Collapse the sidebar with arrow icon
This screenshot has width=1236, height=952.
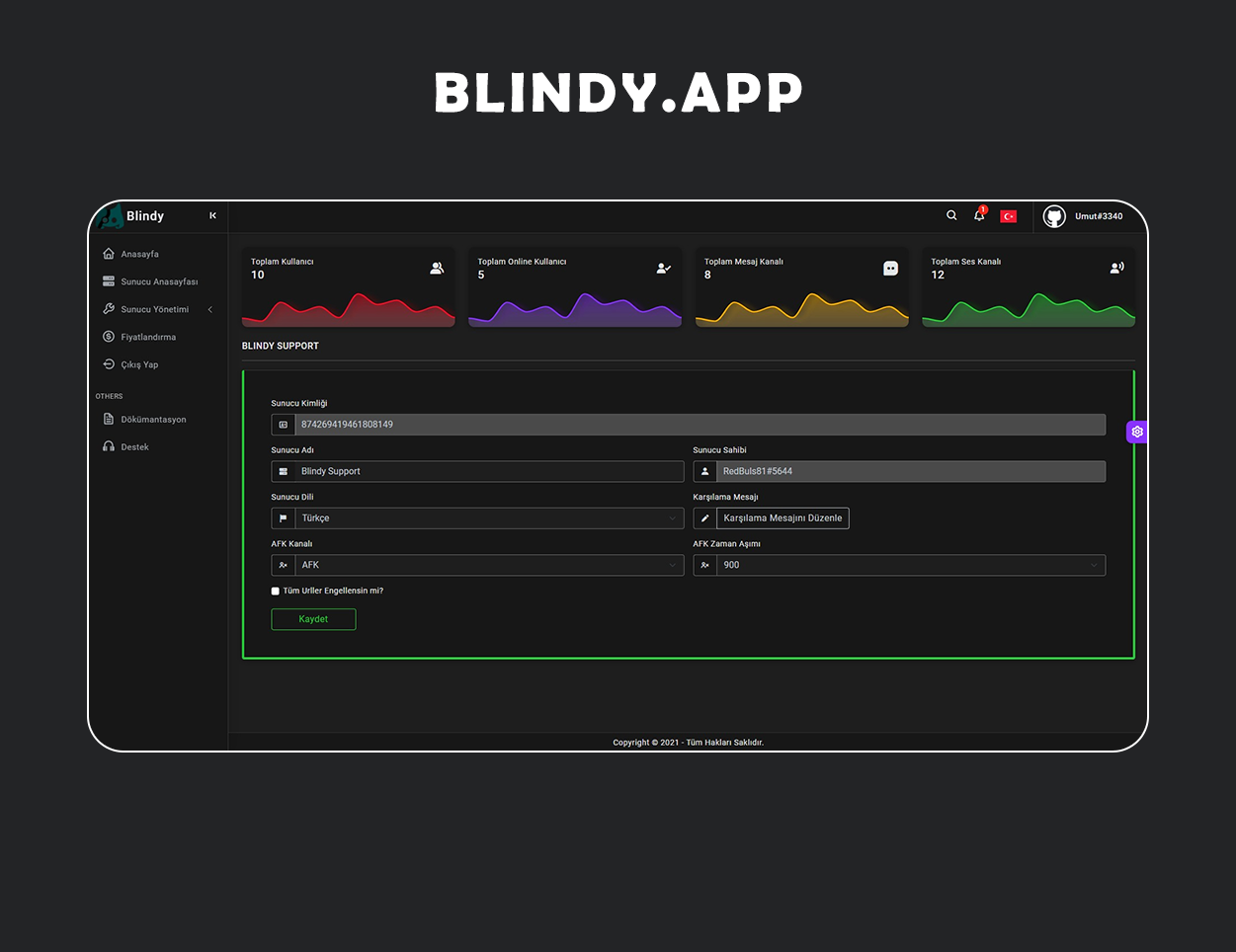click(212, 215)
